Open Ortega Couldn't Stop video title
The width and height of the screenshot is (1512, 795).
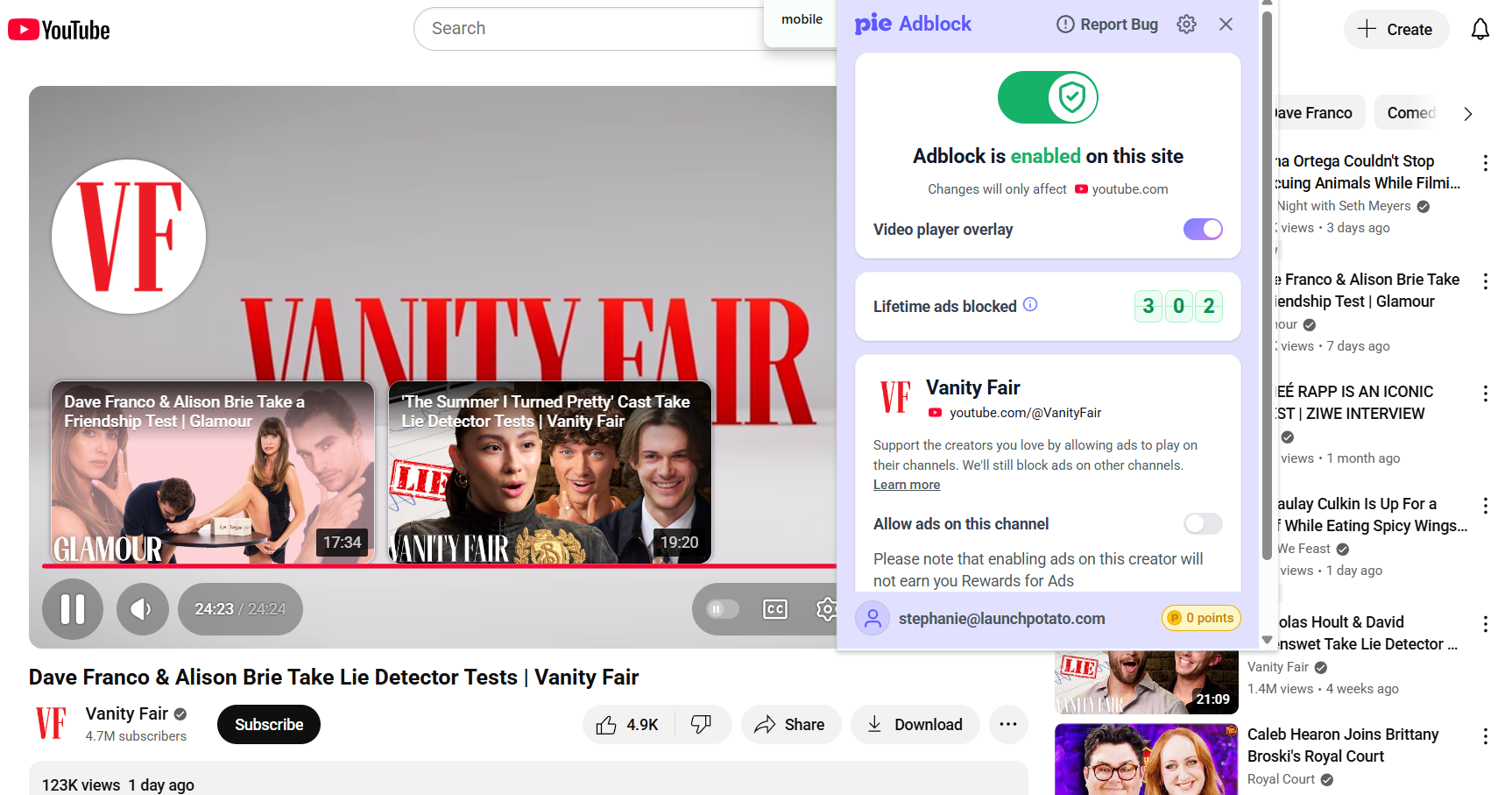click(1367, 172)
